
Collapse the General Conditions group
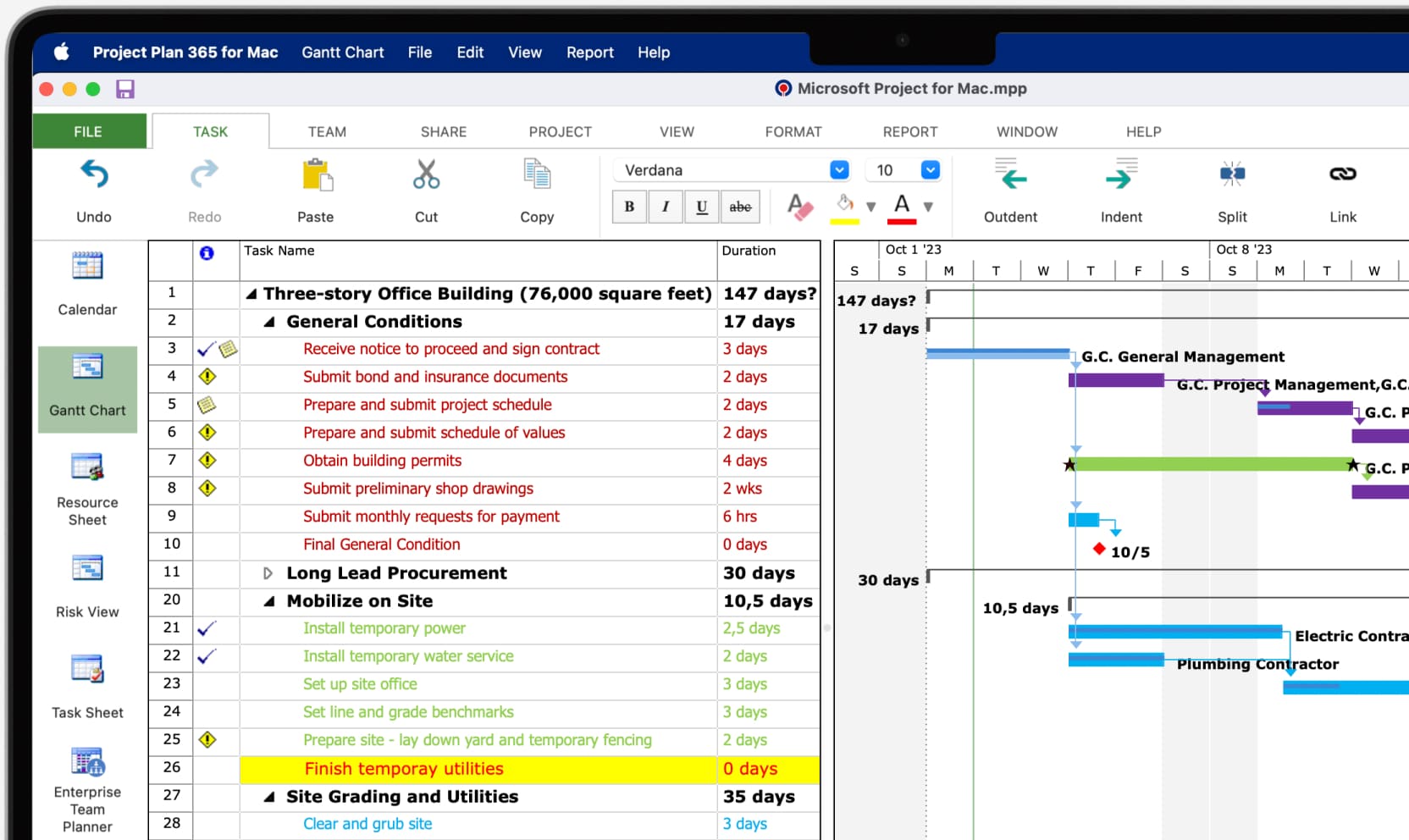269,322
